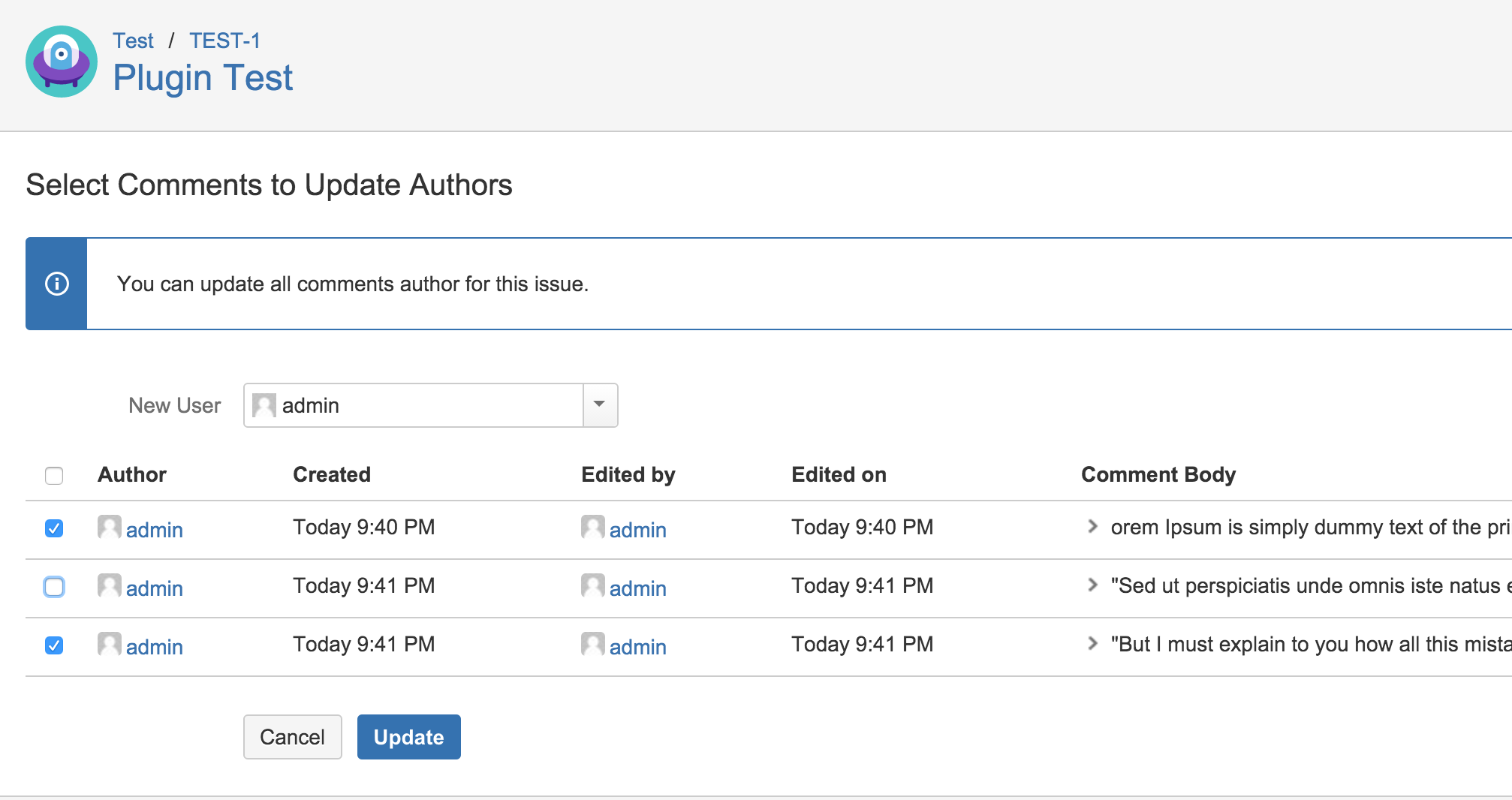Click the But I must explain comment text

coord(1311,644)
